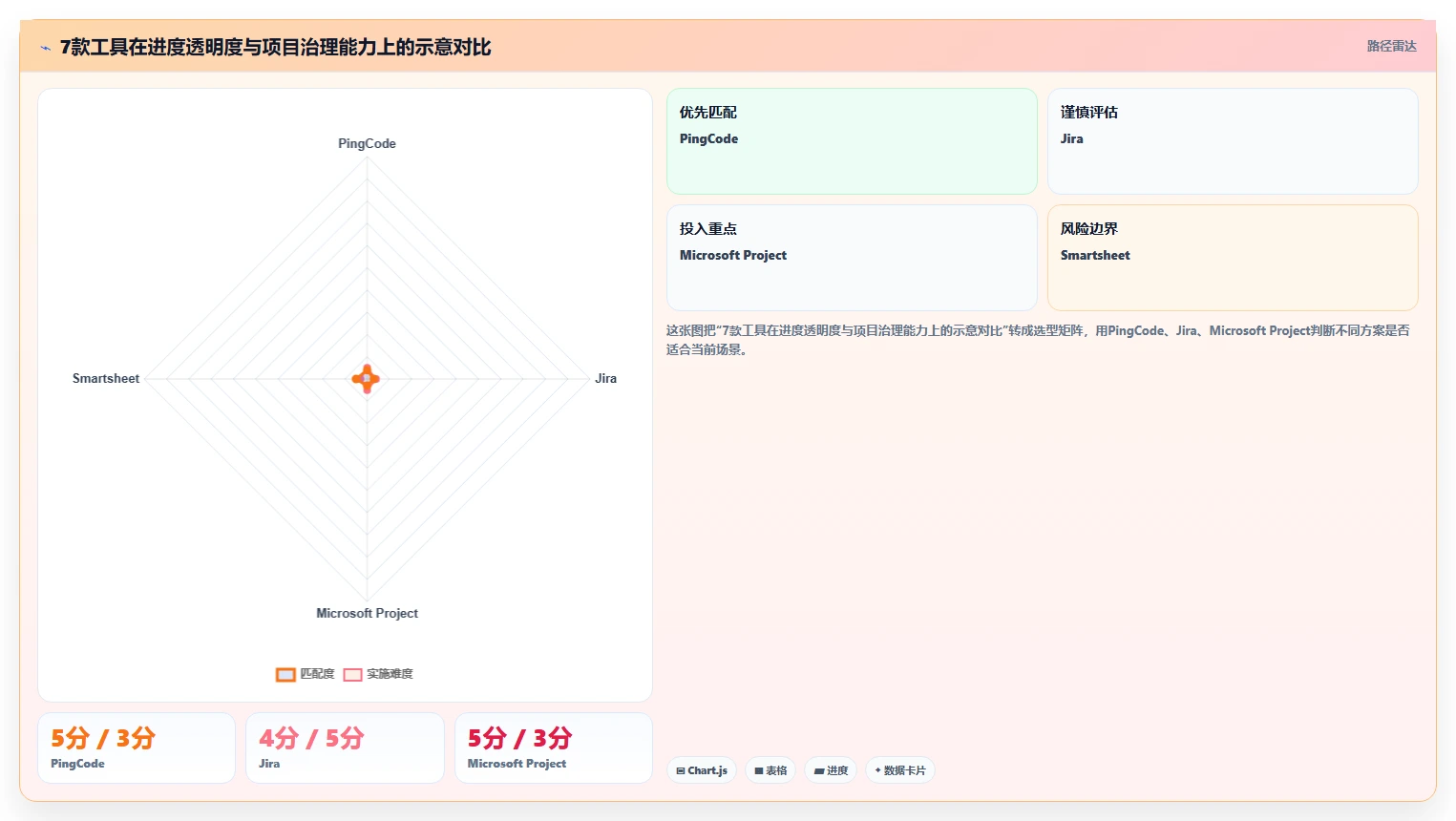Open the 优先匹配 PingCode card
1456x821 pixels.
point(852,141)
